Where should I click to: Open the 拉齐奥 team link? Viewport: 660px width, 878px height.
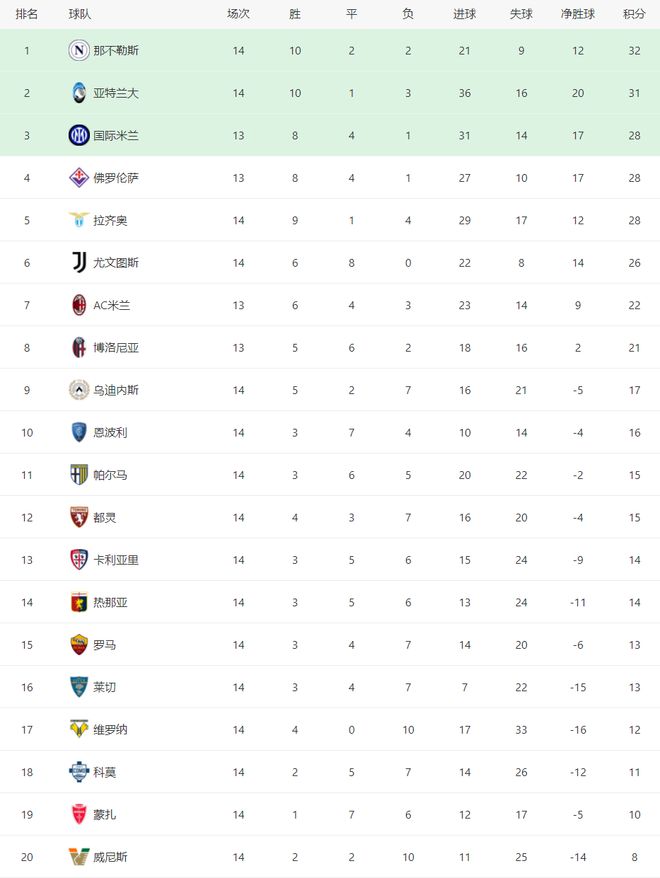[110, 220]
